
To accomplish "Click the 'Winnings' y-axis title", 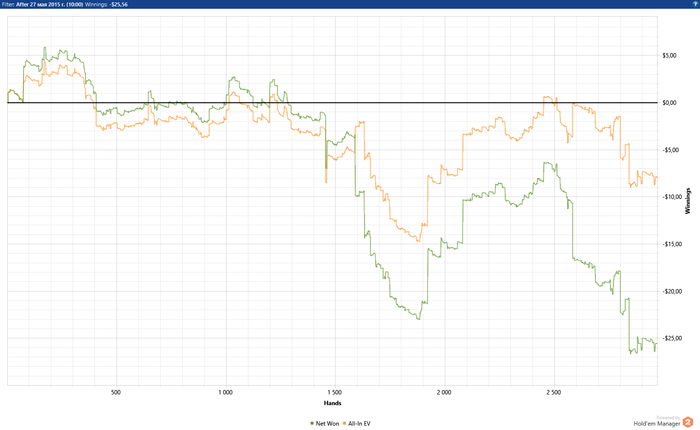I will coord(688,201).
